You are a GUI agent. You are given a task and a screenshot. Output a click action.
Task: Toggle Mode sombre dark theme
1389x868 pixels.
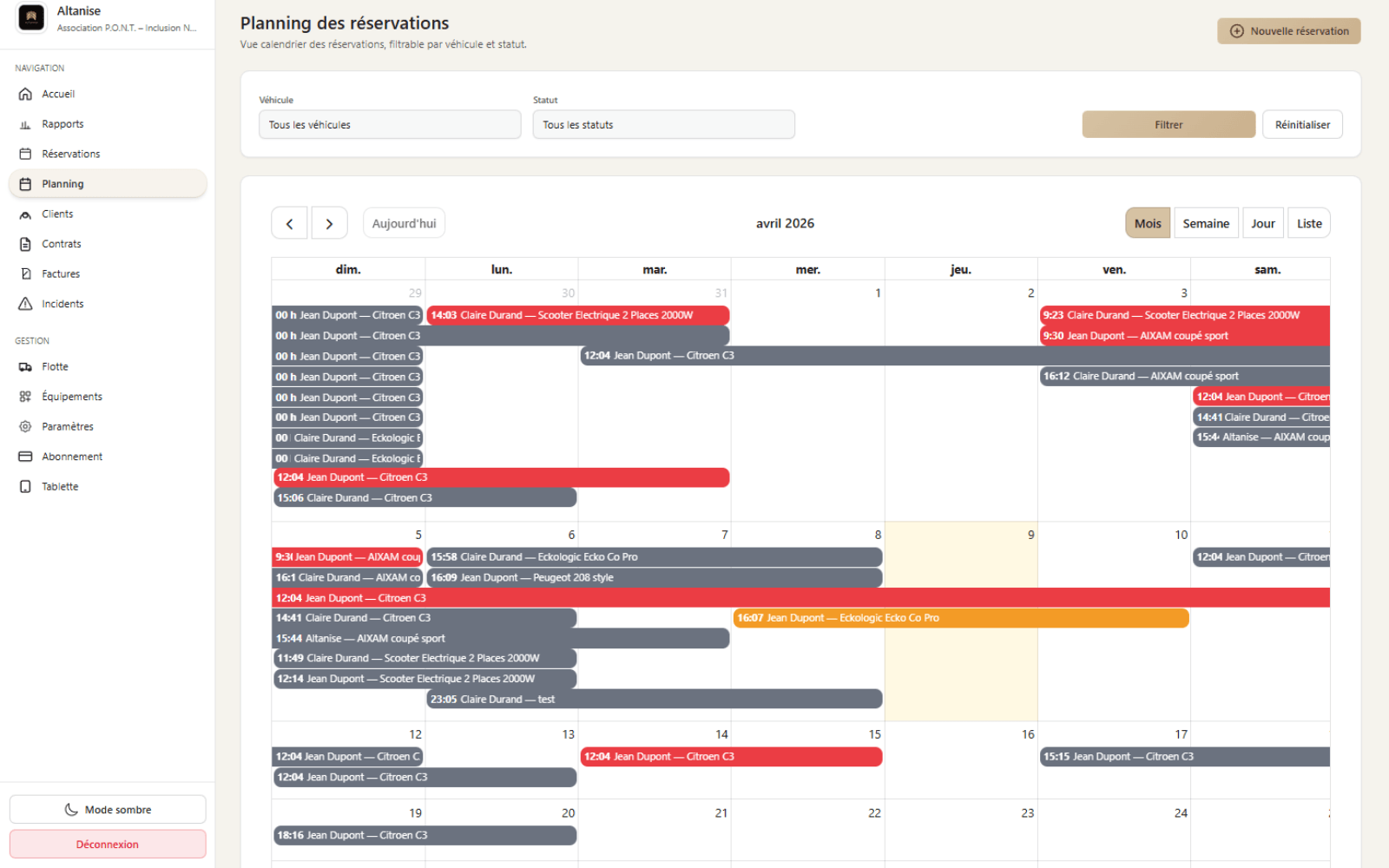point(108,810)
